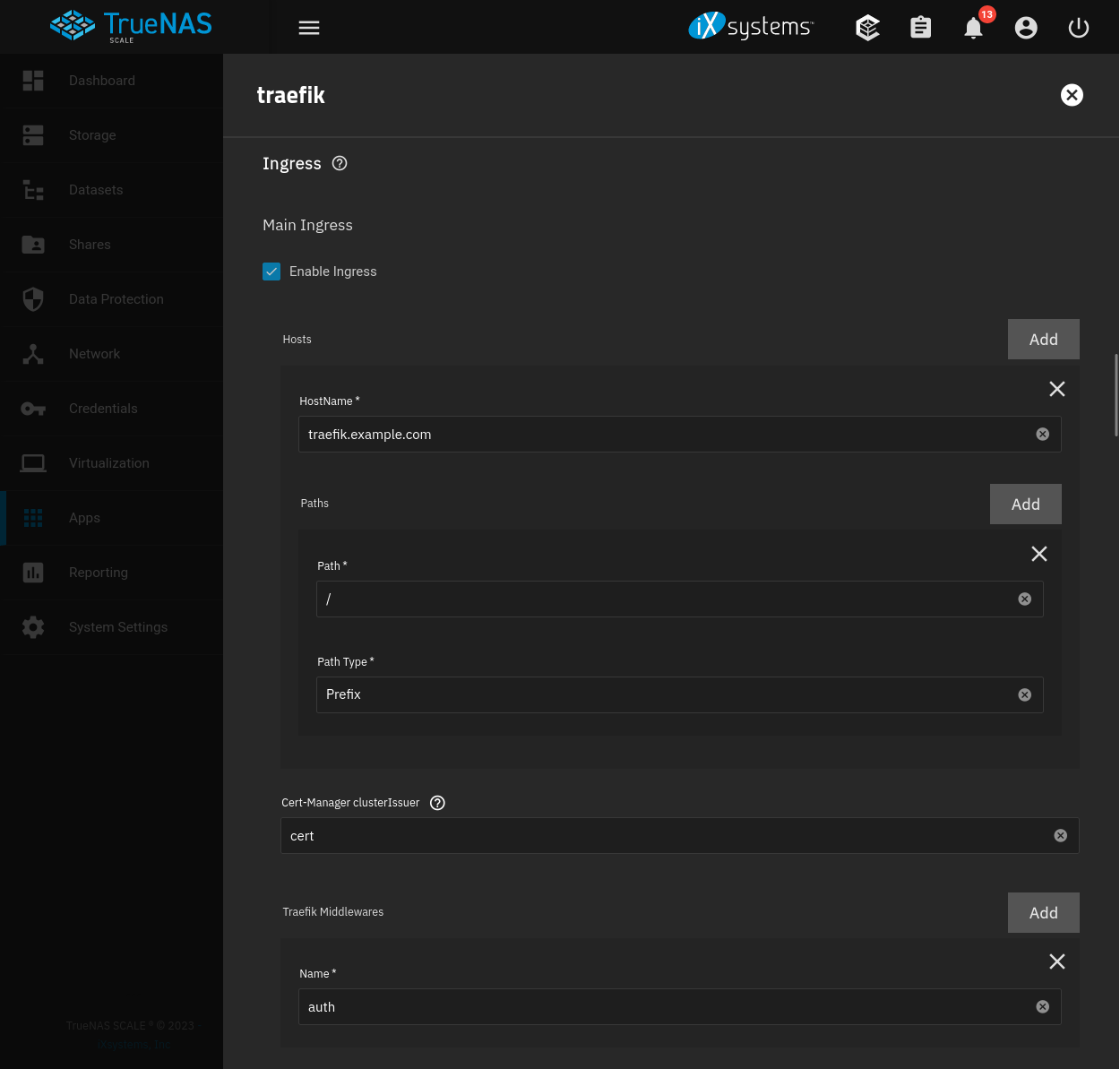The height and width of the screenshot is (1069, 1120).
Task: Open the user account menu
Action: coord(1026,28)
